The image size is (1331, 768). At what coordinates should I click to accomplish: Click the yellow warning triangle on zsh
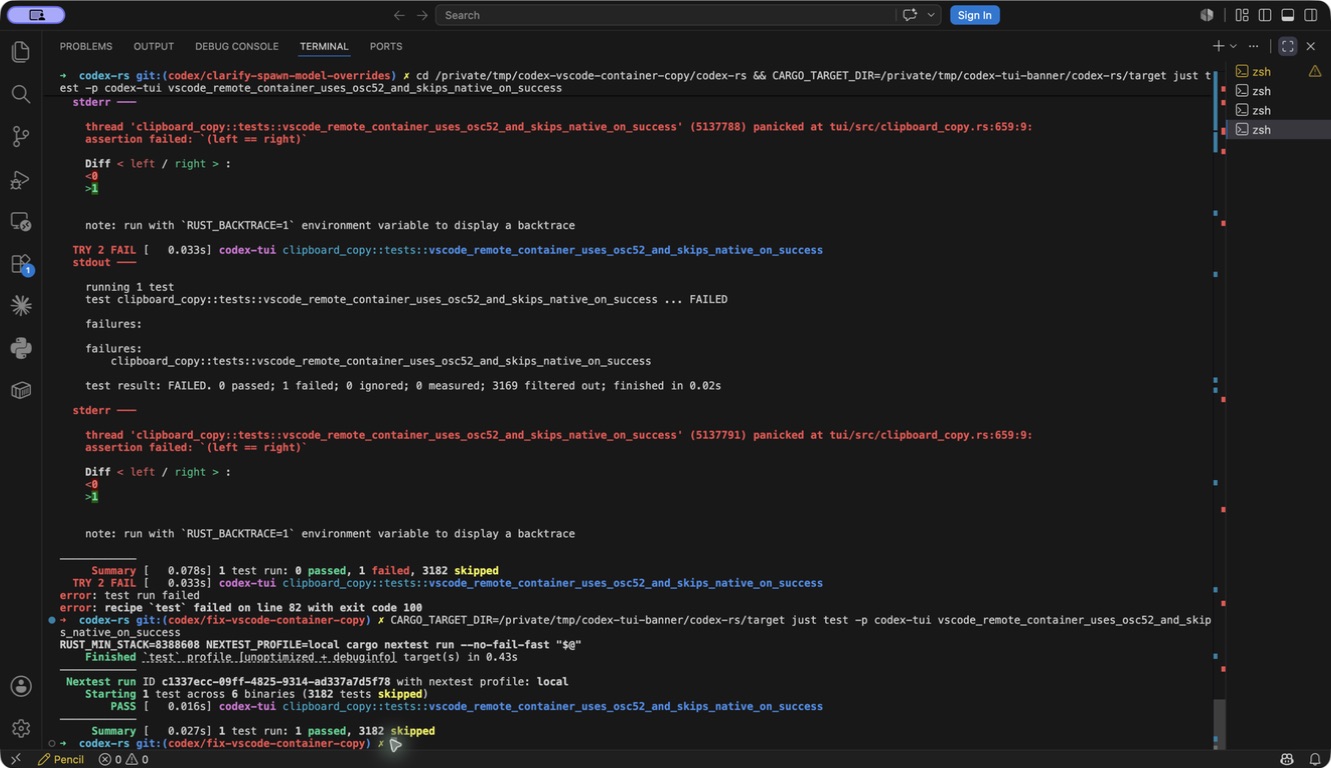pyautogui.click(x=1315, y=71)
